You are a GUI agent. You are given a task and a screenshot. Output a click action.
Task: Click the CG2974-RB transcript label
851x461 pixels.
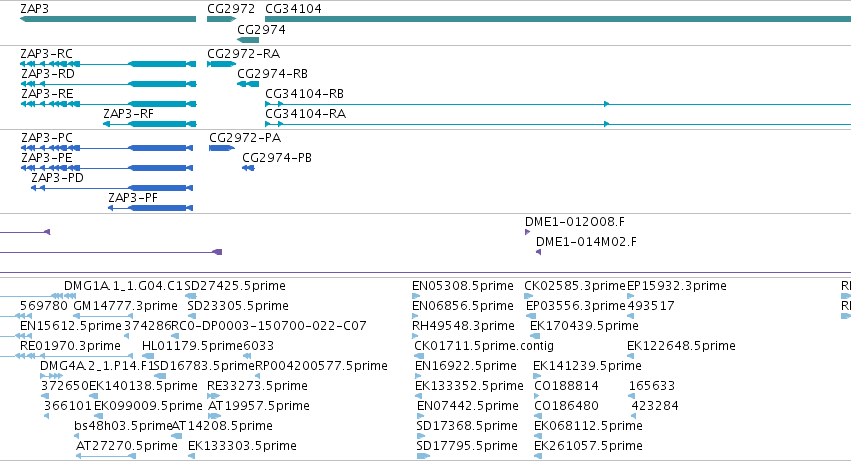pos(272,74)
